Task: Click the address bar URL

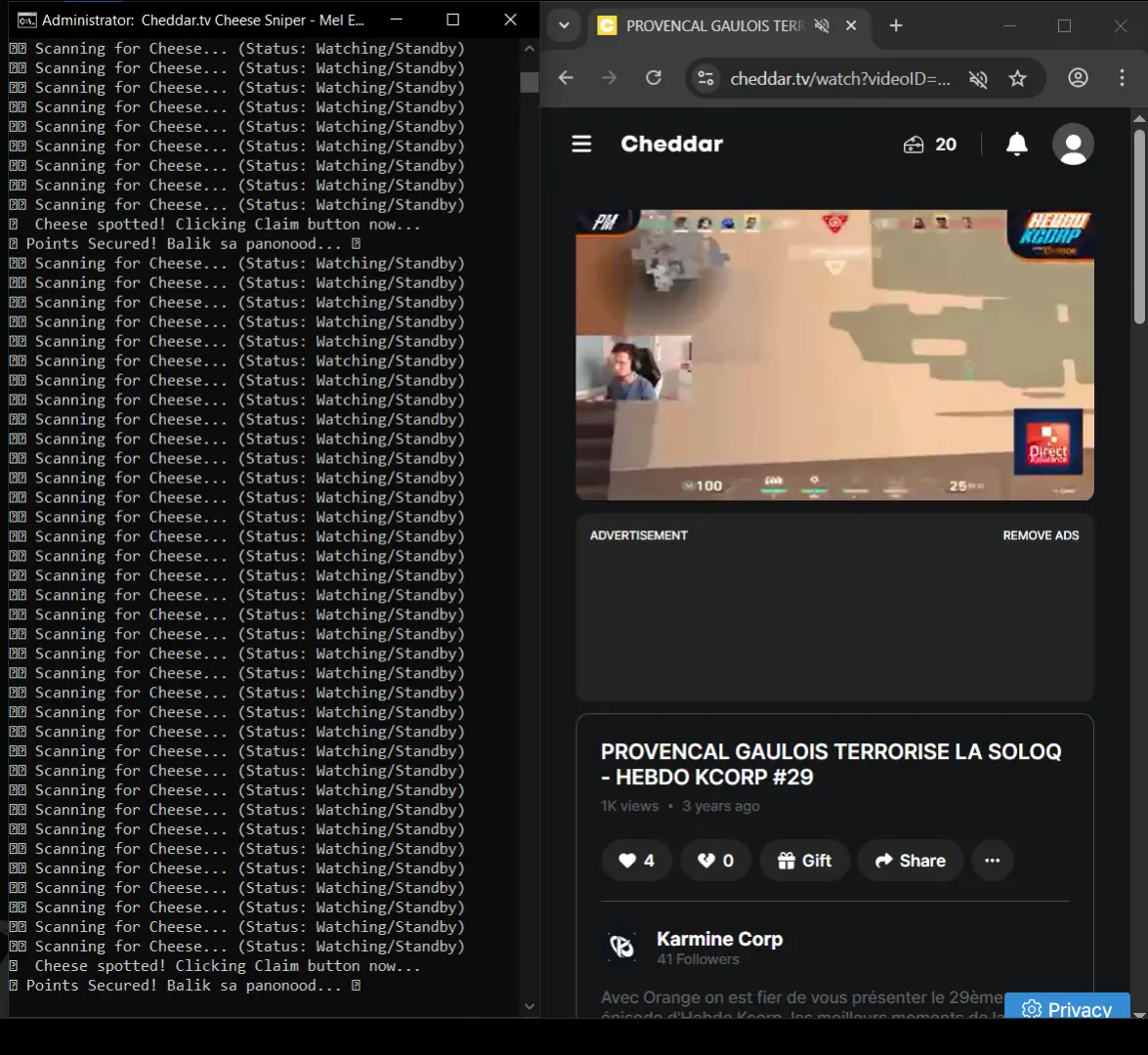Action: pos(840,78)
